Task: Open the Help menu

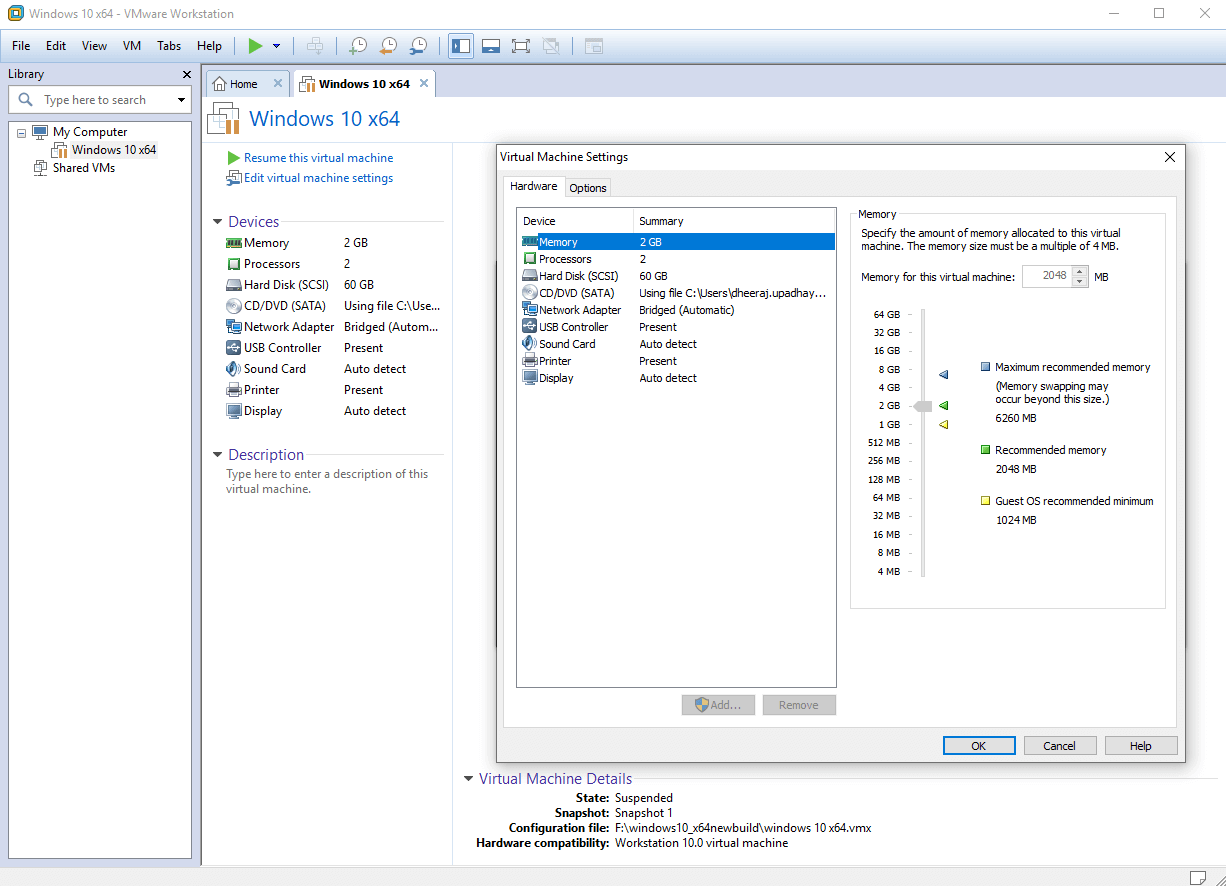Action: point(209,46)
